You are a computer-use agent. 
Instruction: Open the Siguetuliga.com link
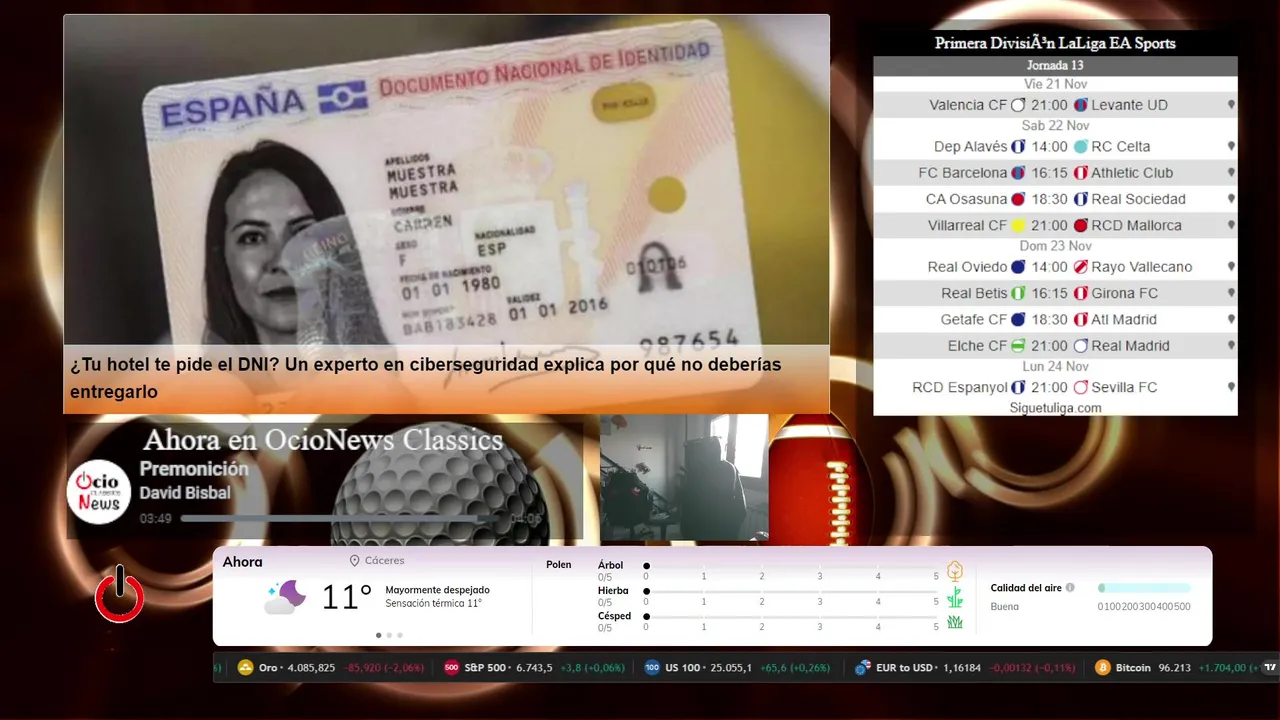click(1055, 408)
